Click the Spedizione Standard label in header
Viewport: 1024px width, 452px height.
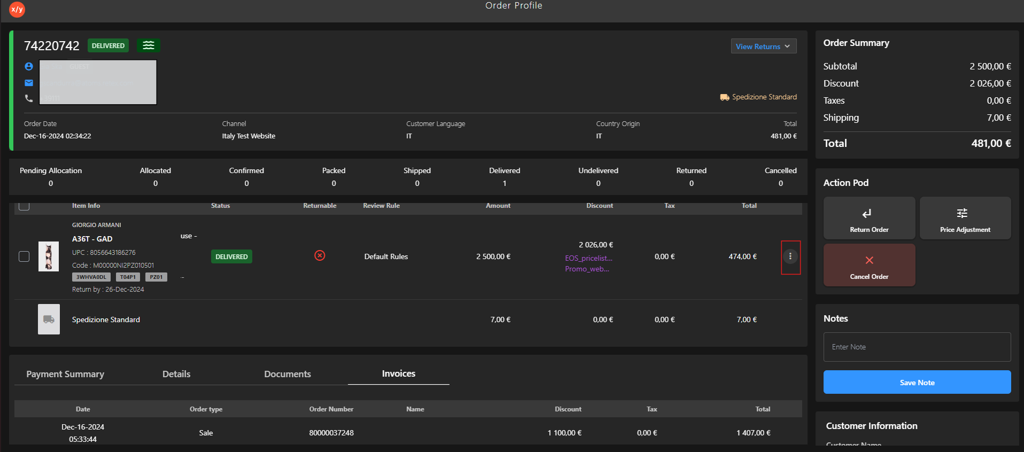tap(765, 97)
